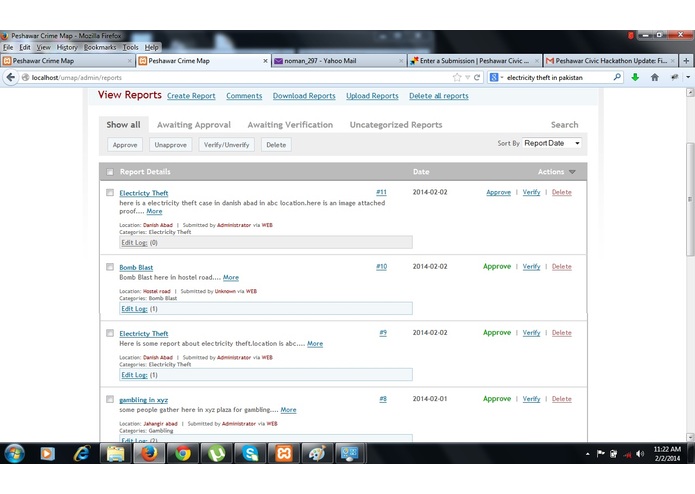This screenshot has height=494, width=695.
Task: Open the File menu
Action: coord(8,47)
